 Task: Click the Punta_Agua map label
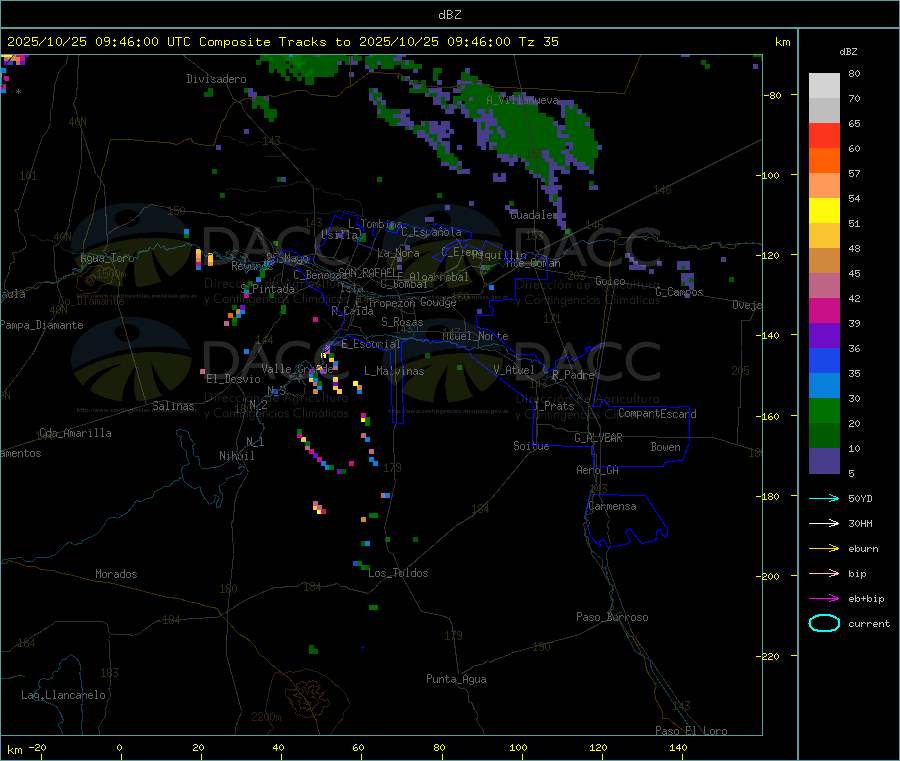click(x=456, y=679)
